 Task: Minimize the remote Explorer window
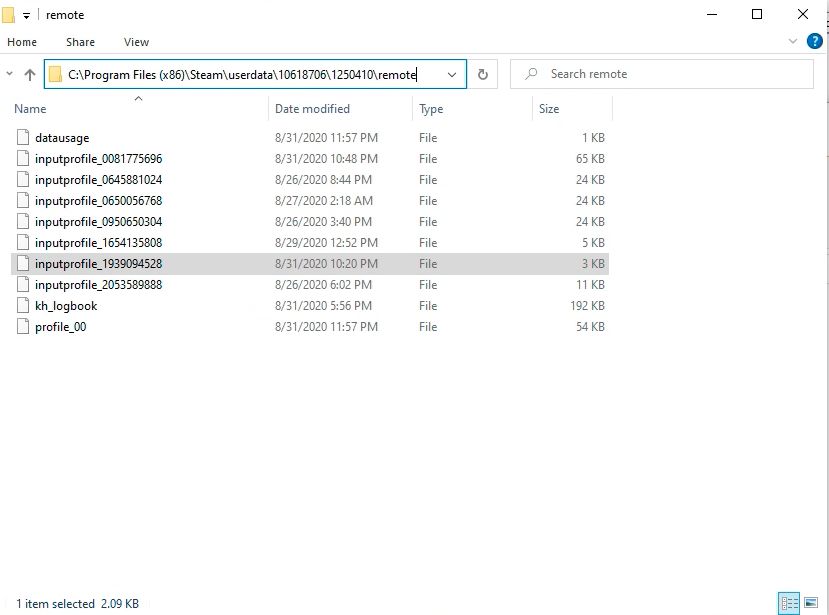pyautogui.click(x=712, y=14)
